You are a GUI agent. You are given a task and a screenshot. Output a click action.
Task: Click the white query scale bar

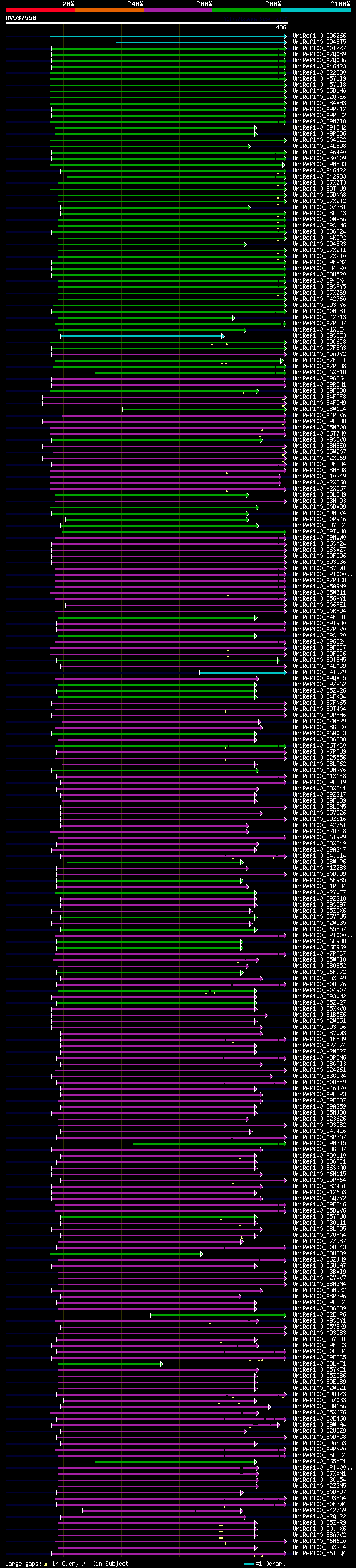pos(146,23)
